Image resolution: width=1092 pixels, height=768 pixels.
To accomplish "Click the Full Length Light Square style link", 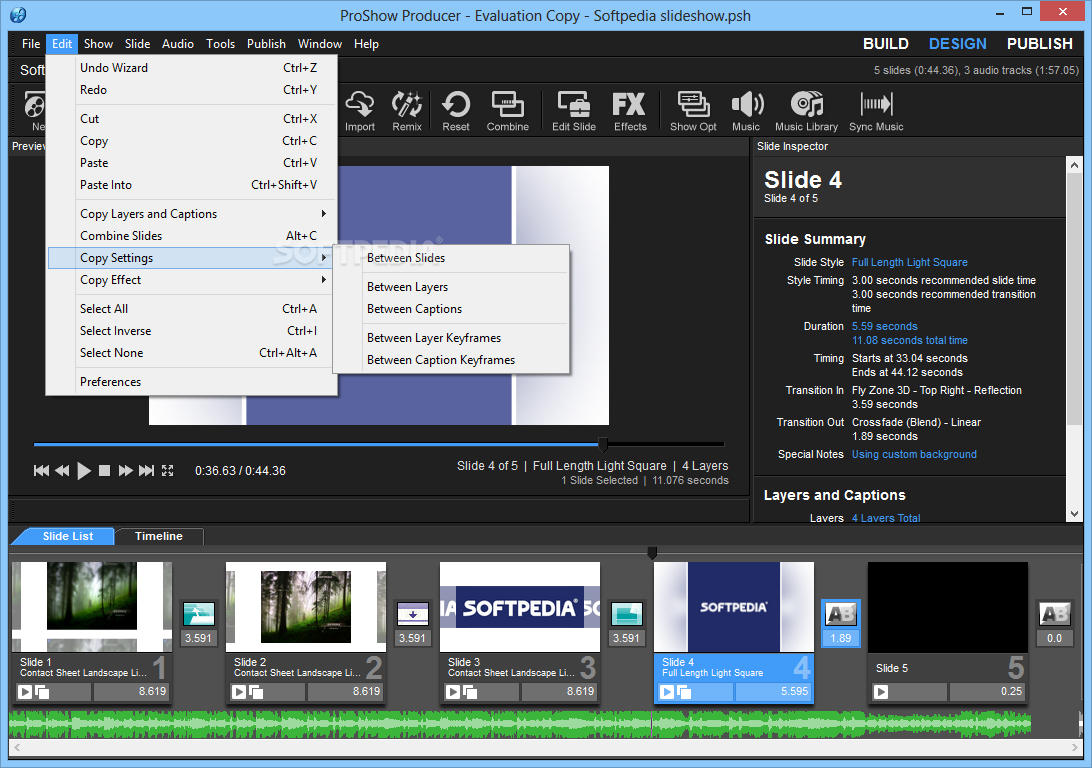I will point(910,262).
